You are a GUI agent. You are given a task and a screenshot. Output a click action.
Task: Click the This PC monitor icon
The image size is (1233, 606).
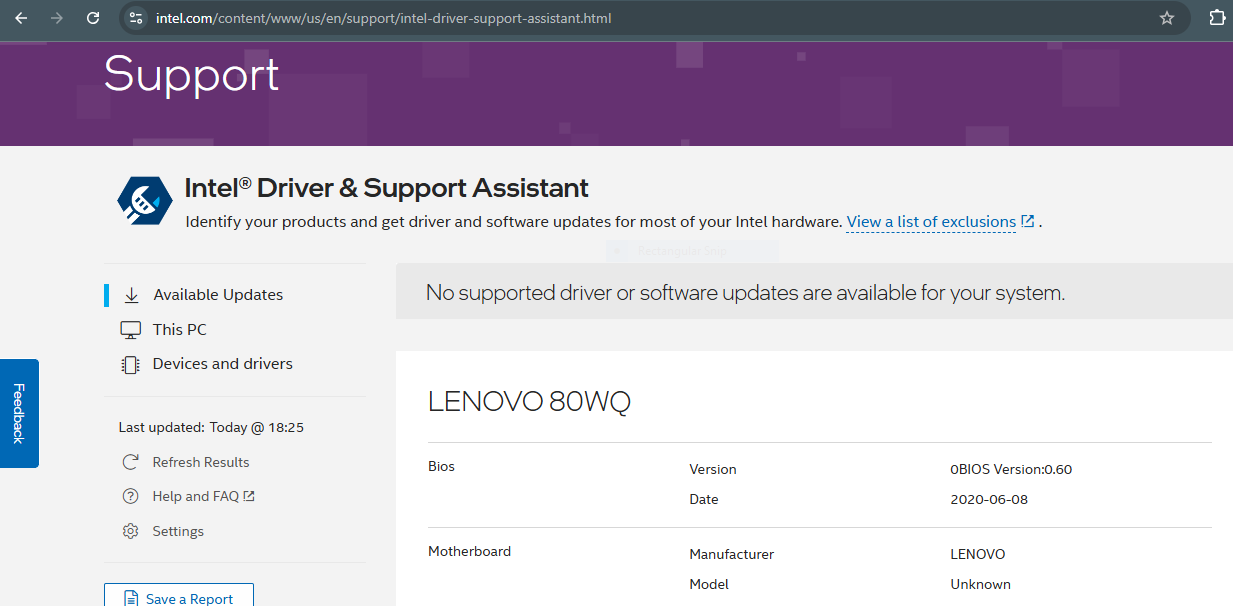[130, 330]
